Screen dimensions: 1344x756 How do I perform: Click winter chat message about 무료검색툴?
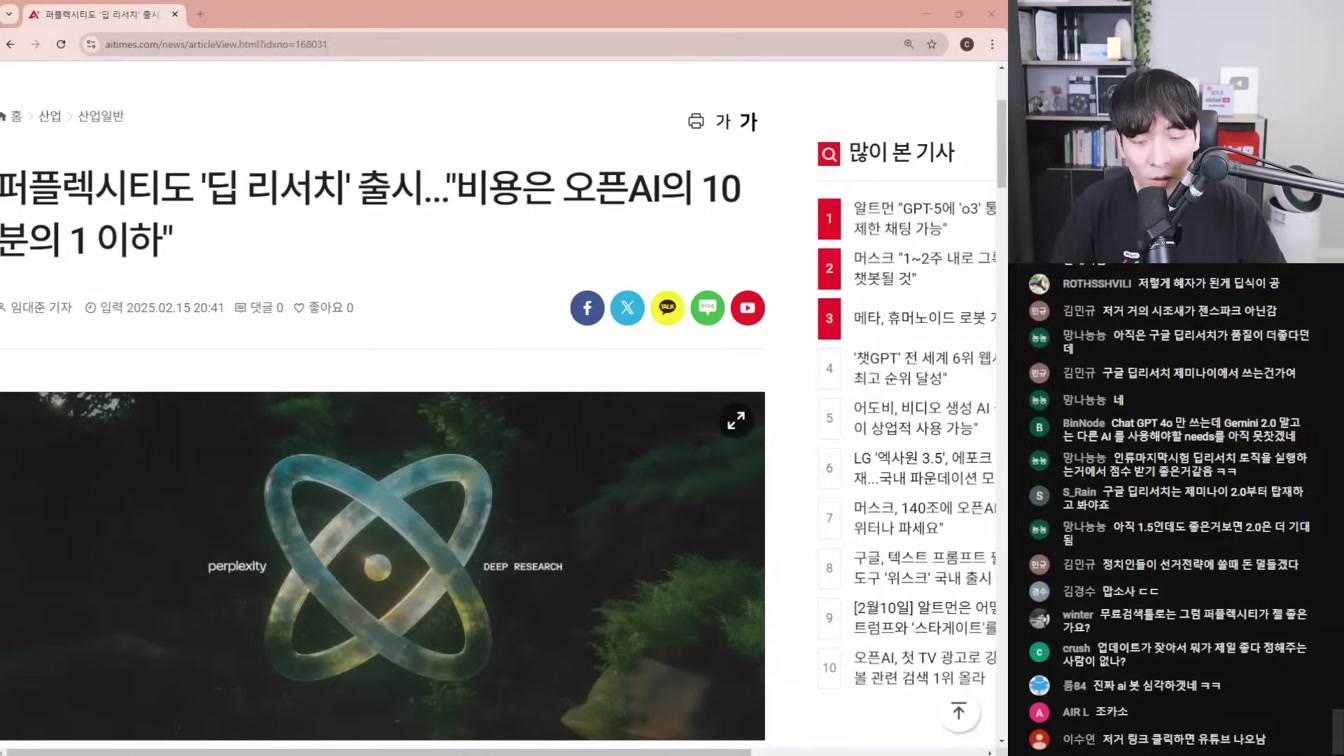(1186, 621)
